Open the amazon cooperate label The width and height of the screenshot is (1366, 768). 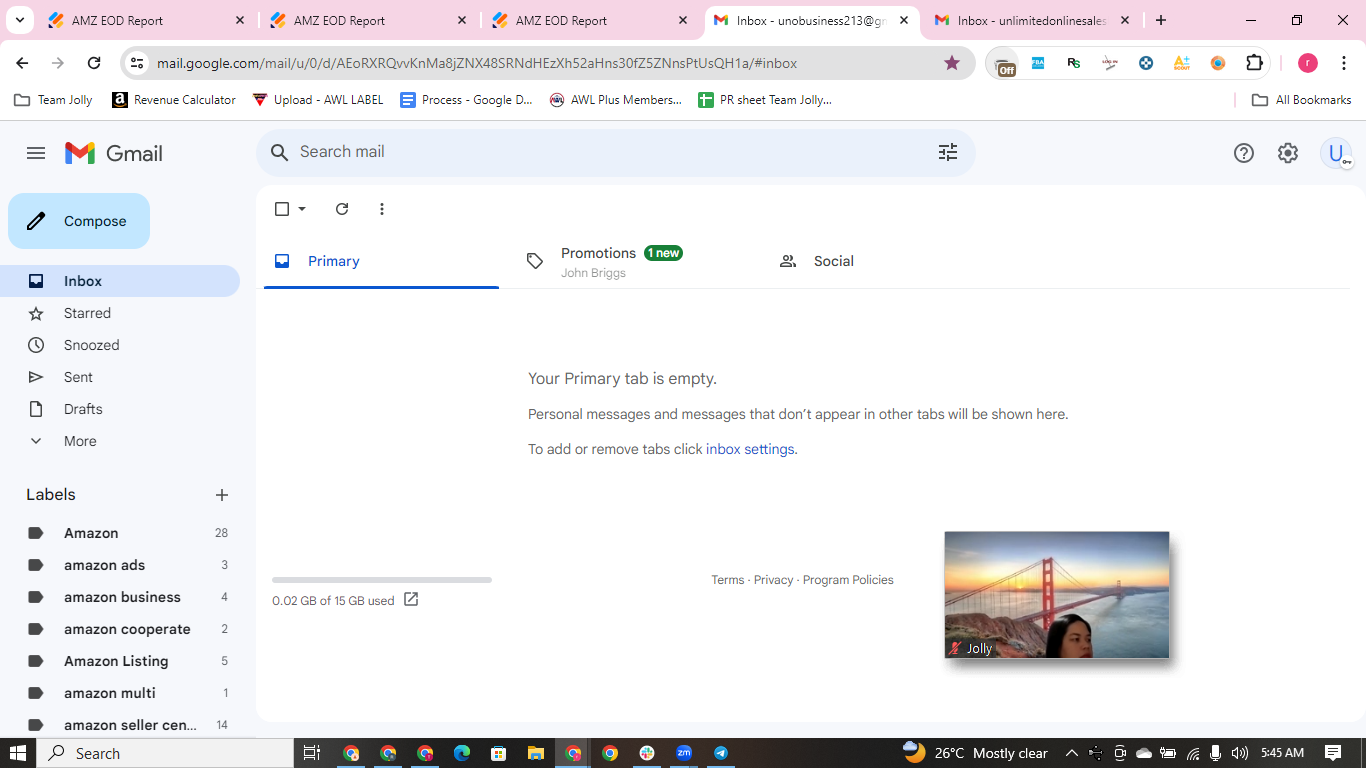(x=120, y=629)
